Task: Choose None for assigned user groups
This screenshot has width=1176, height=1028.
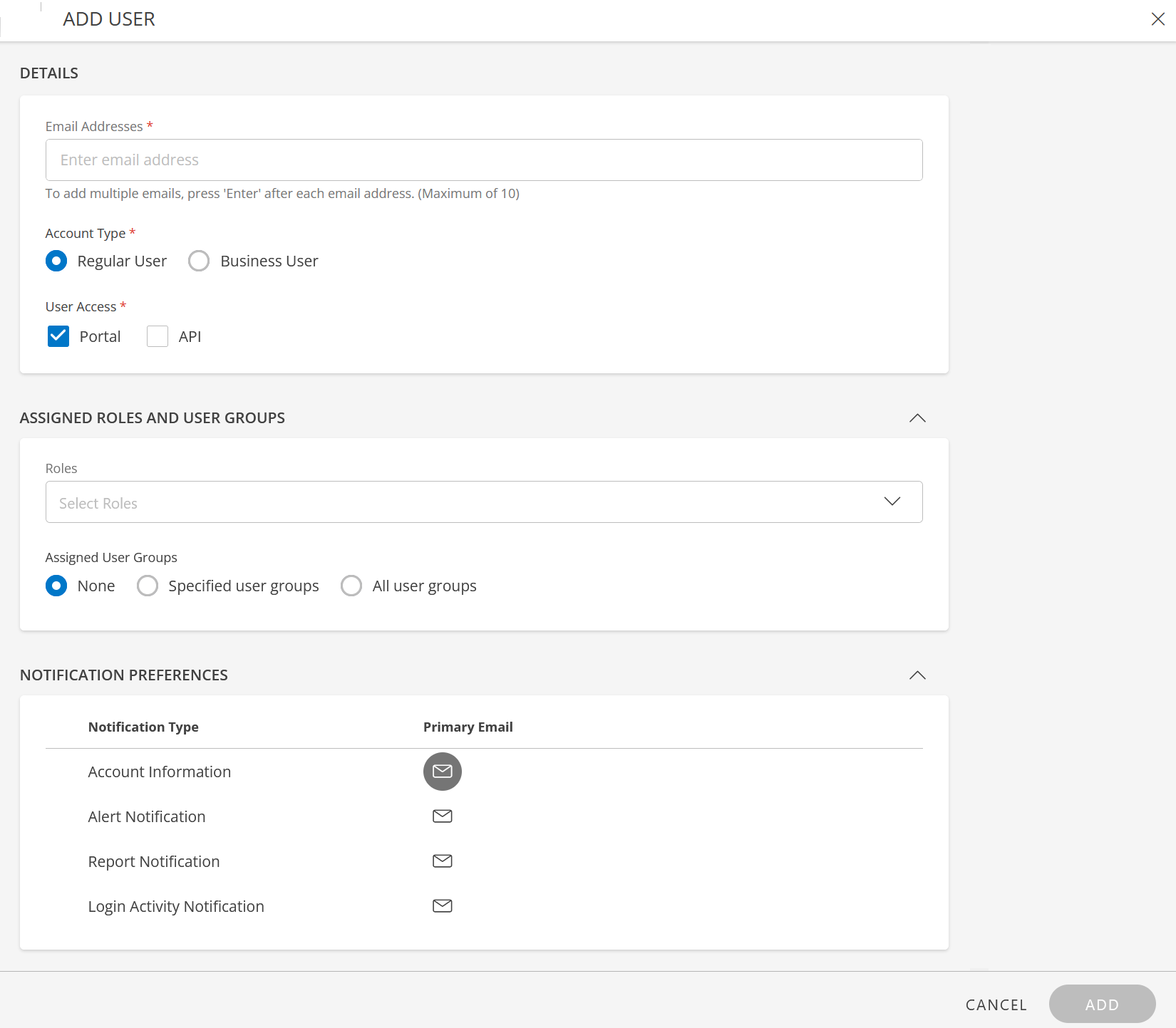Action: 56,586
